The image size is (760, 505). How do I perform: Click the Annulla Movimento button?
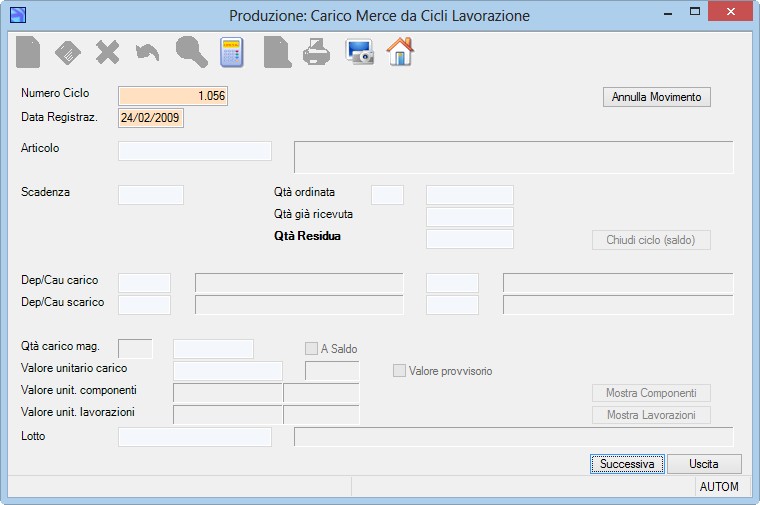657,97
